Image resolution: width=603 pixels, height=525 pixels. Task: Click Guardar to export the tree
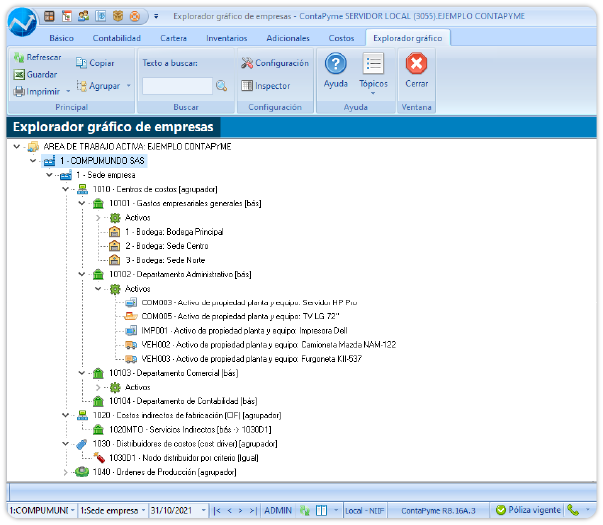(x=35, y=74)
